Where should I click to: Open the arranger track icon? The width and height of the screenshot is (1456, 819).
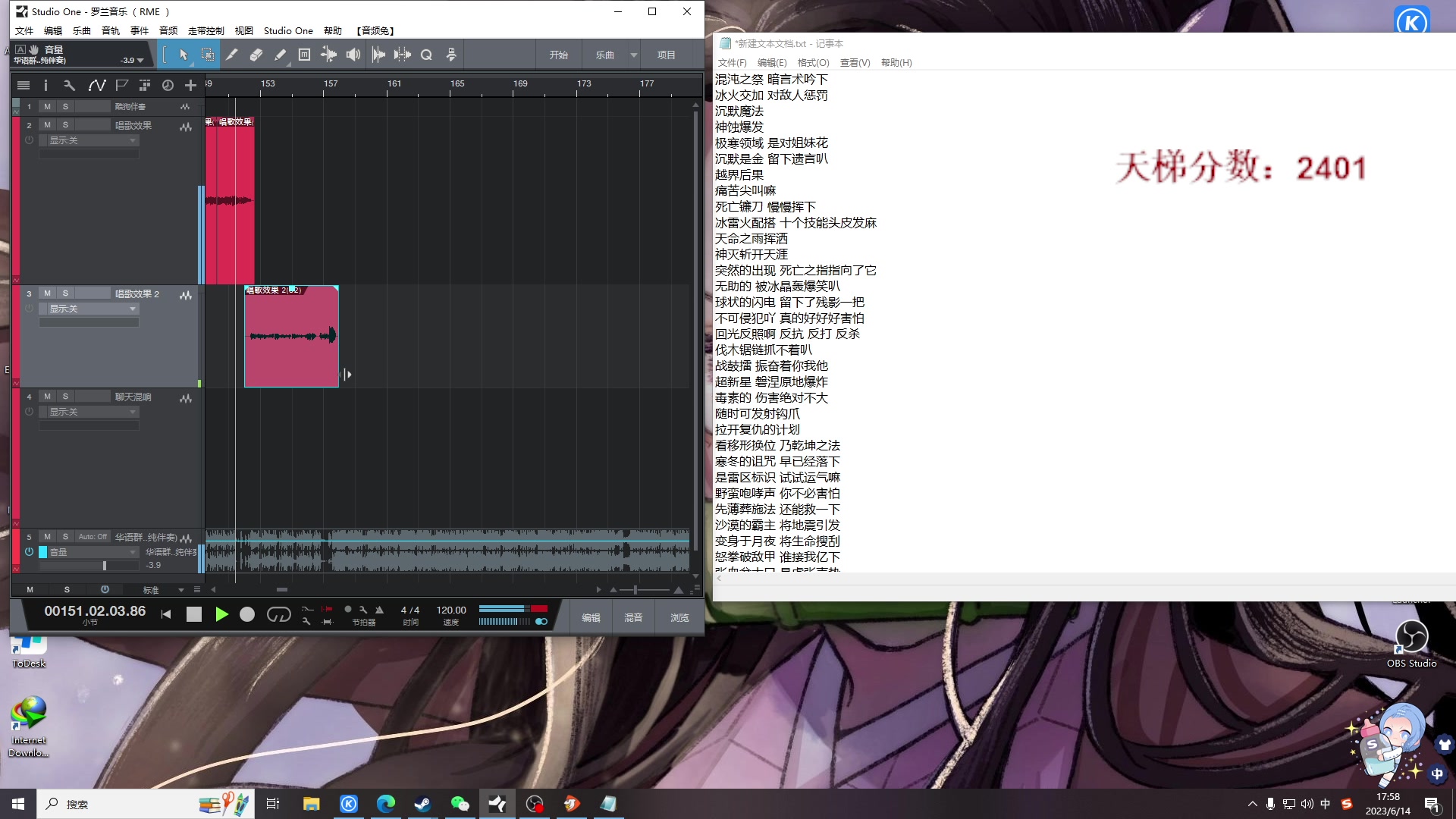(x=144, y=85)
